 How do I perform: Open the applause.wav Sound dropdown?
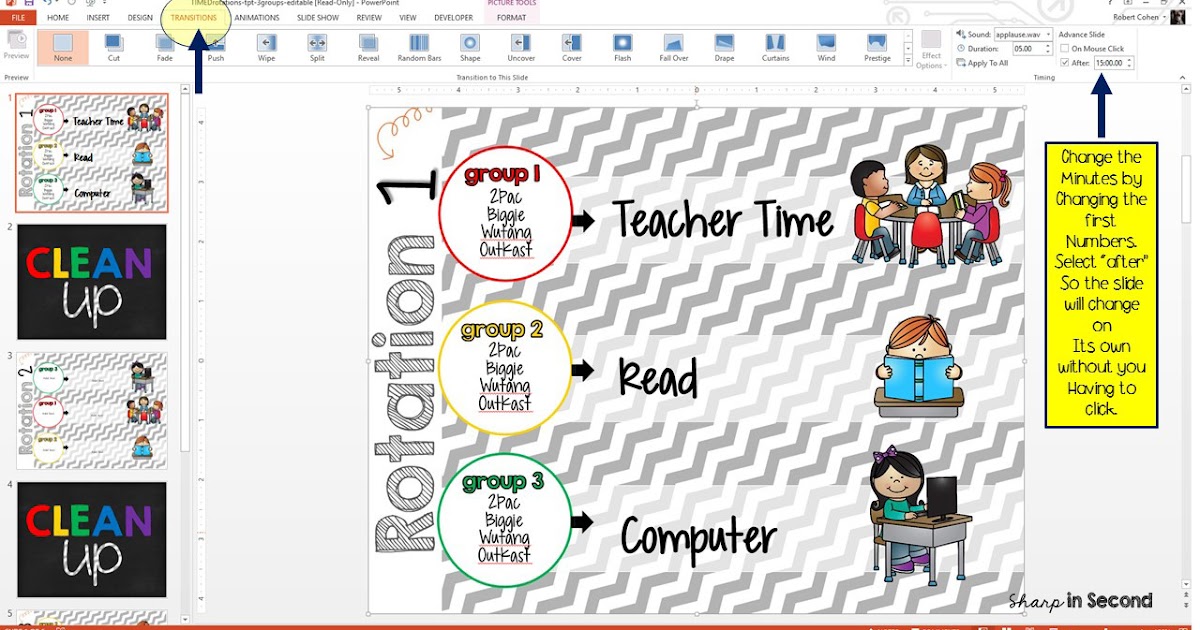1048,35
